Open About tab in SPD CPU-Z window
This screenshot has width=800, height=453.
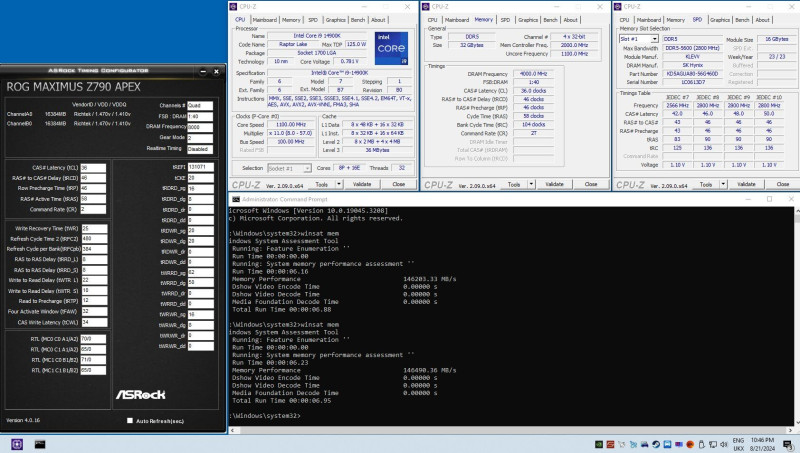(x=762, y=20)
